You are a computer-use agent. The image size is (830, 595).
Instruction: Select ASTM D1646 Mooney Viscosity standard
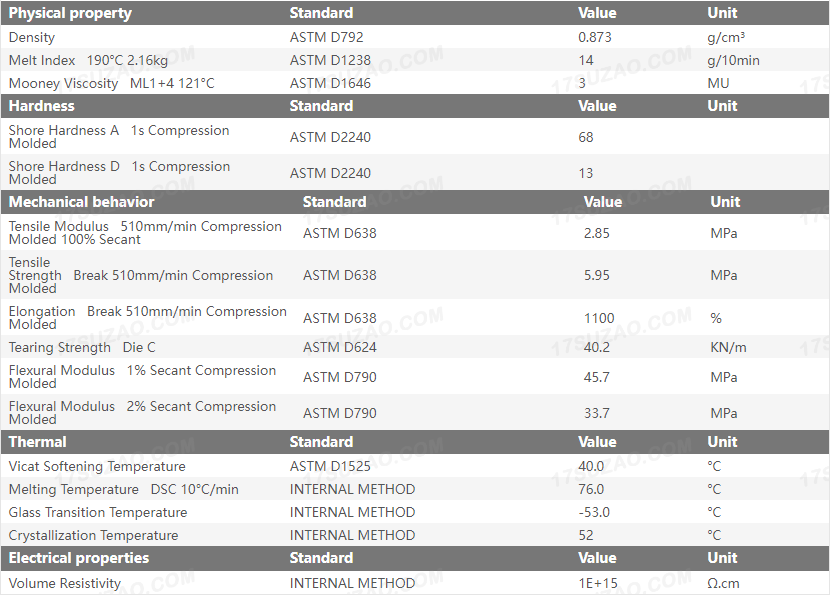pos(330,83)
